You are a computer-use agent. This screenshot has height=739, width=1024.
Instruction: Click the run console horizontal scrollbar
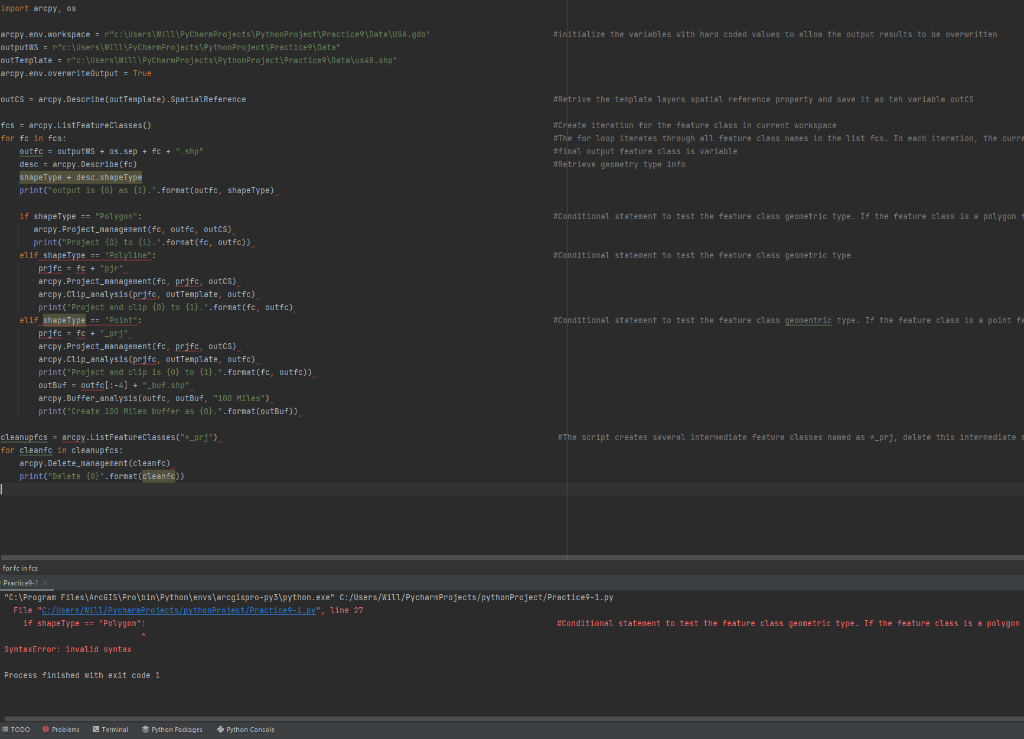pyautogui.click(x=512, y=719)
